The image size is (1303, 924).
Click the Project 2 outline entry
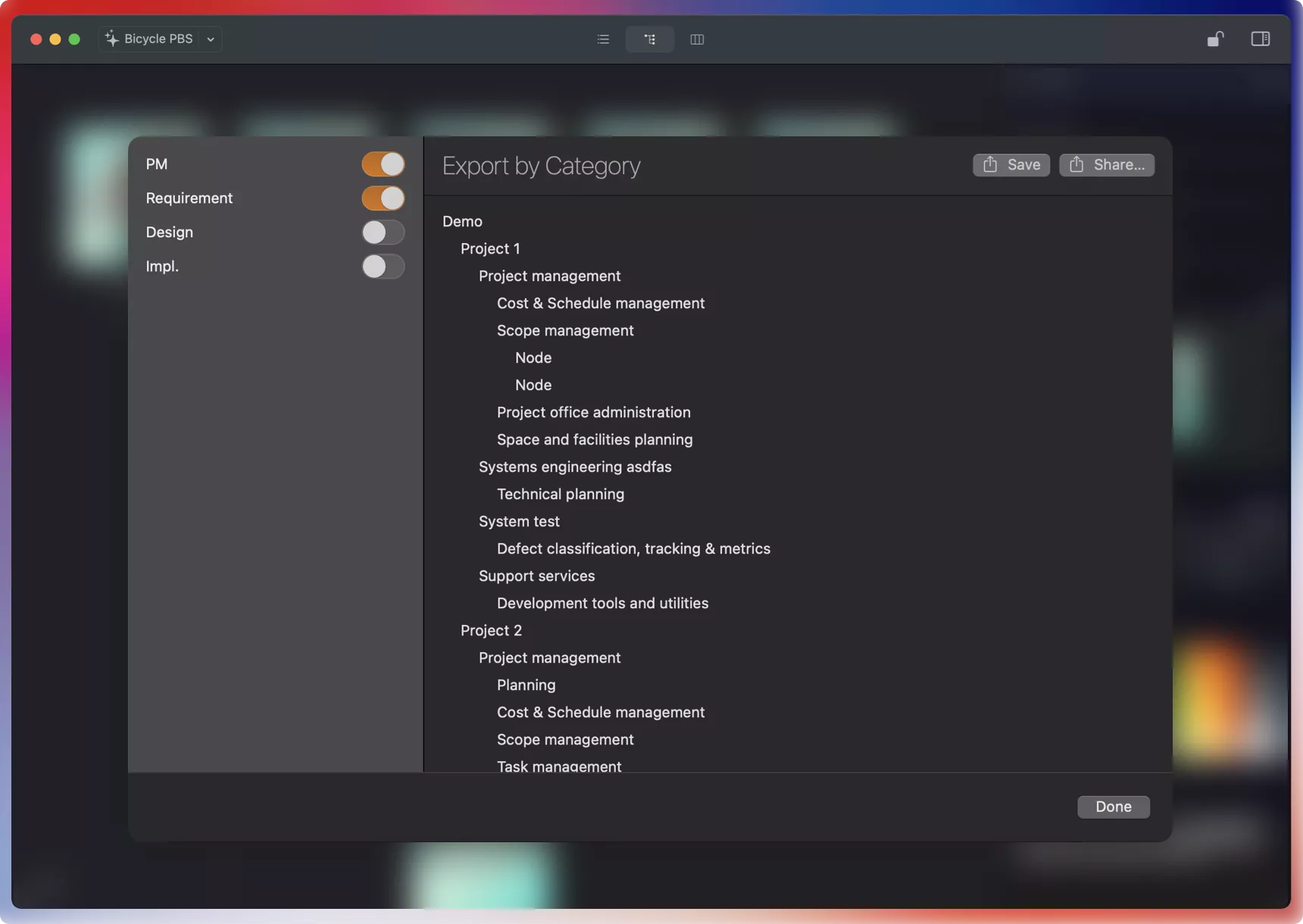tap(491, 630)
